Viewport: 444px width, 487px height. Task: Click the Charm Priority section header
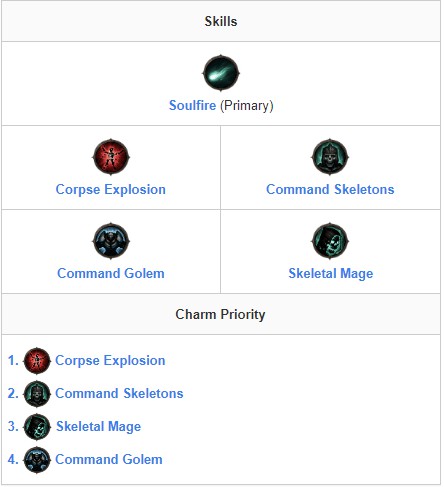[221, 314]
